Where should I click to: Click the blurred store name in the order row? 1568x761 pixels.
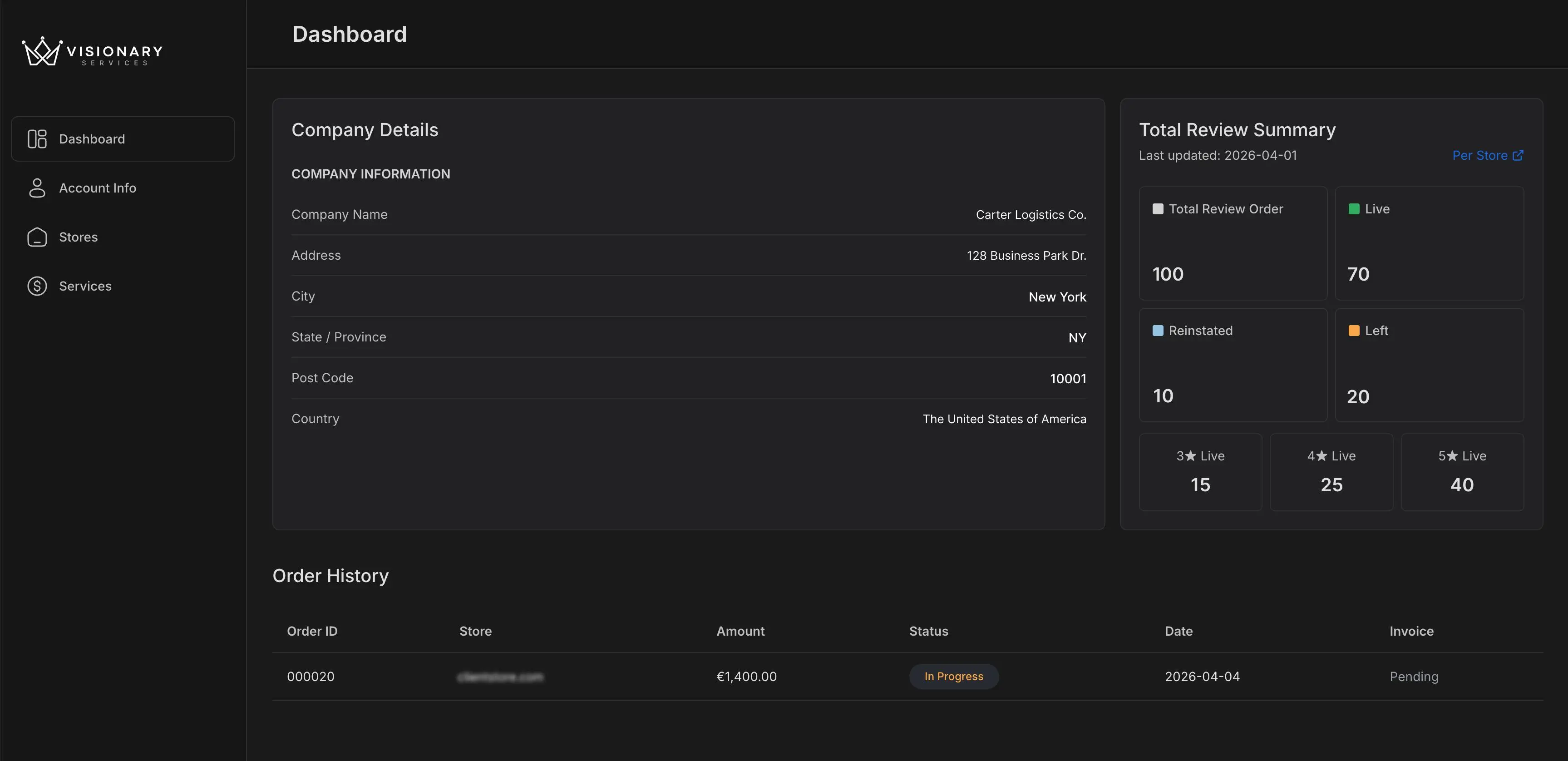point(501,677)
